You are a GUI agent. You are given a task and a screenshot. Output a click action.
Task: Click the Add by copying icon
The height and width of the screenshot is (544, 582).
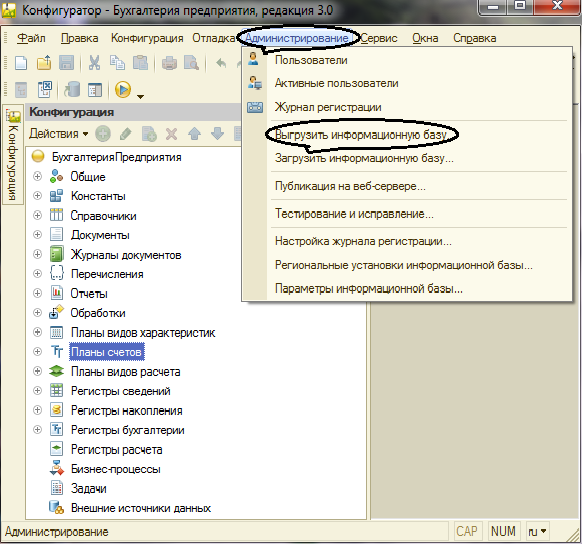[149, 134]
